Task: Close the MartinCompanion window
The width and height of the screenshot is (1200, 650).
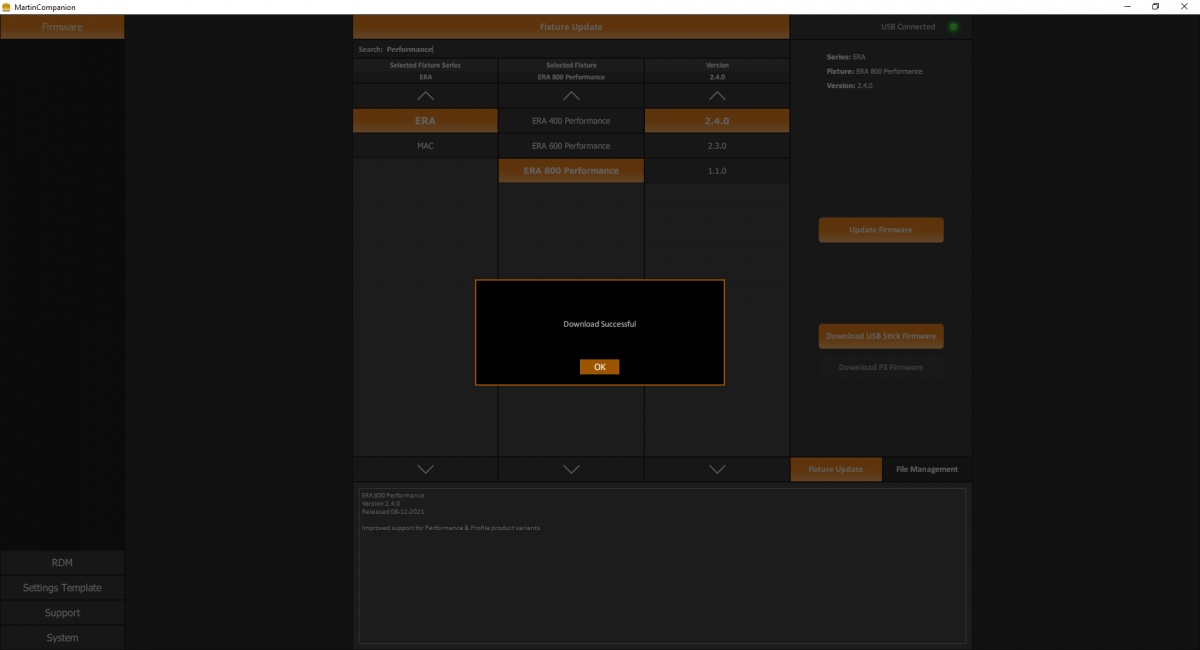Action: (1186, 7)
